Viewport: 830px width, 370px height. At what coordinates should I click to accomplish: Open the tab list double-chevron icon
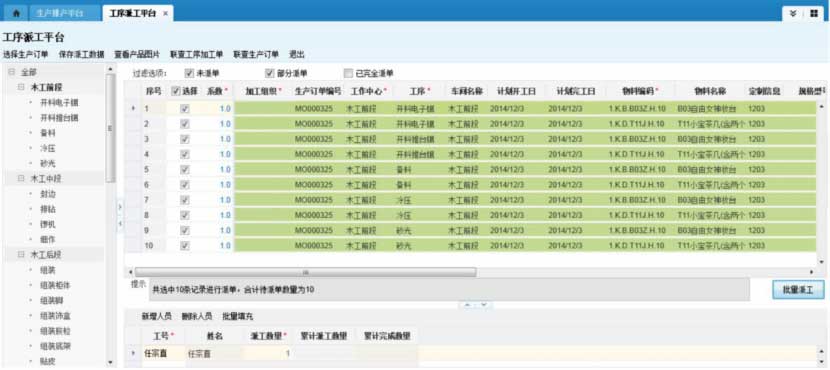tap(792, 14)
